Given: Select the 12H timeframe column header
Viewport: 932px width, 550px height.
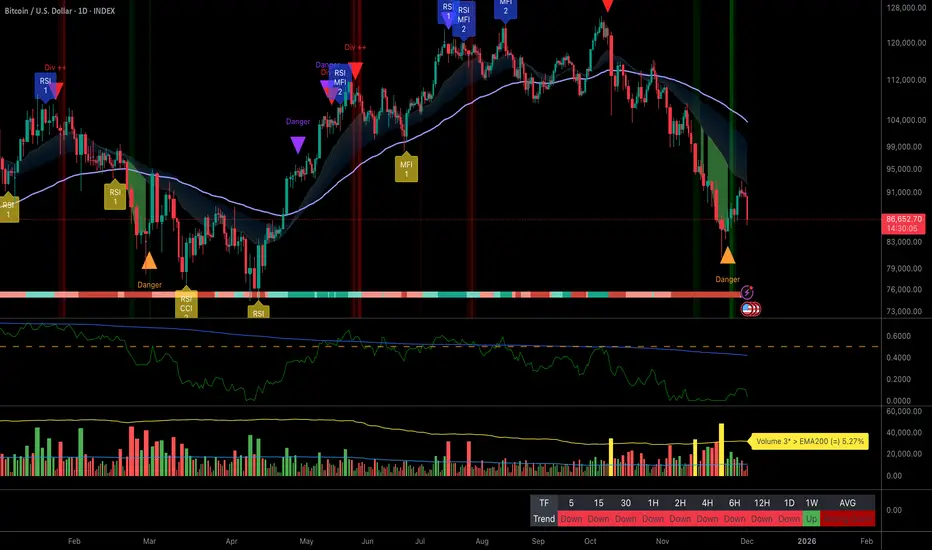Looking at the screenshot, I should coord(762,503).
